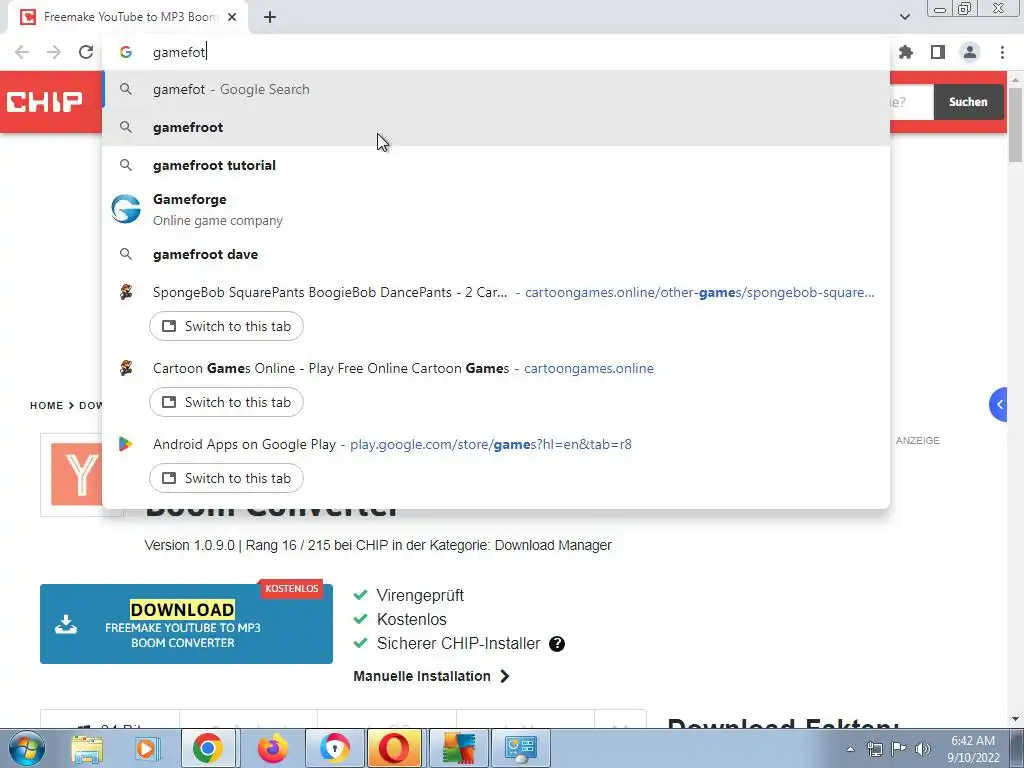1024x768 pixels.
Task: Click the Action Center flag icon
Action: [899, 748]
